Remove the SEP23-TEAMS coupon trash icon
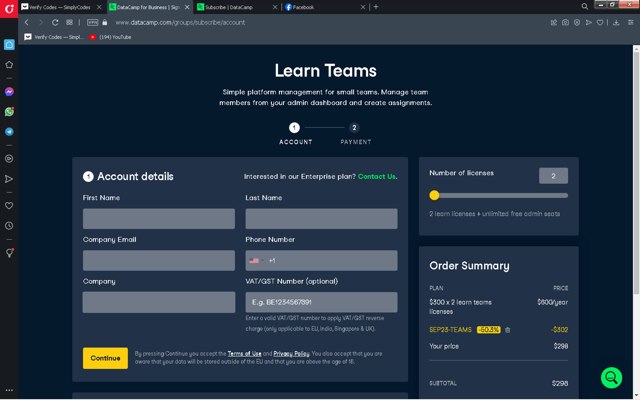 click(507, 330)
